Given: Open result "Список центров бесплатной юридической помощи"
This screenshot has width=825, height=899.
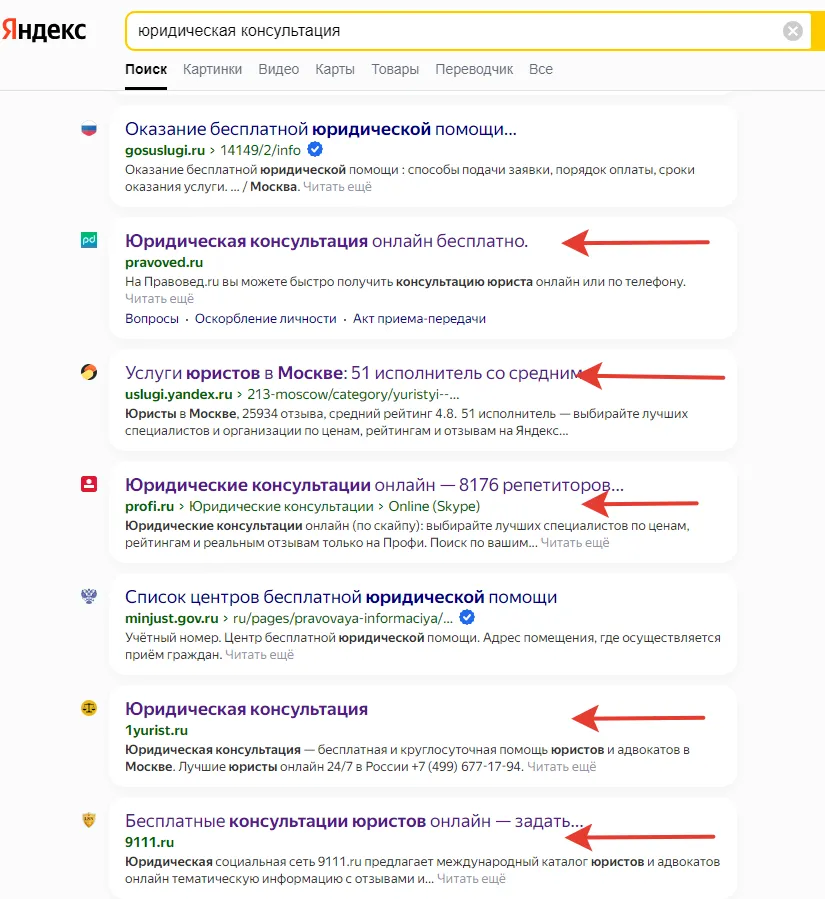Looking at the screenshot, I should (341, 597).
